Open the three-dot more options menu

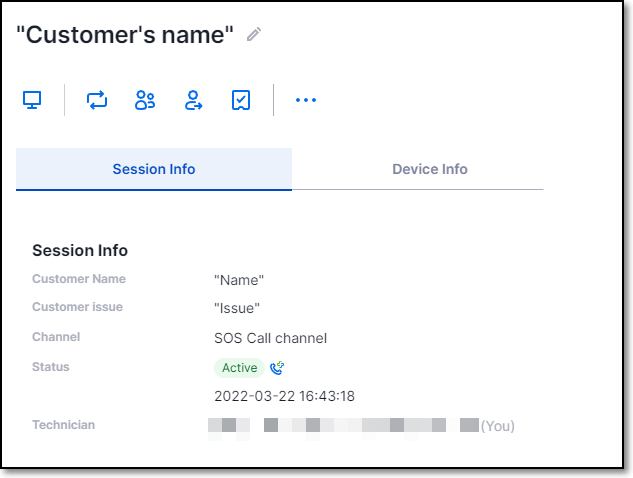[x=306, y=100]
